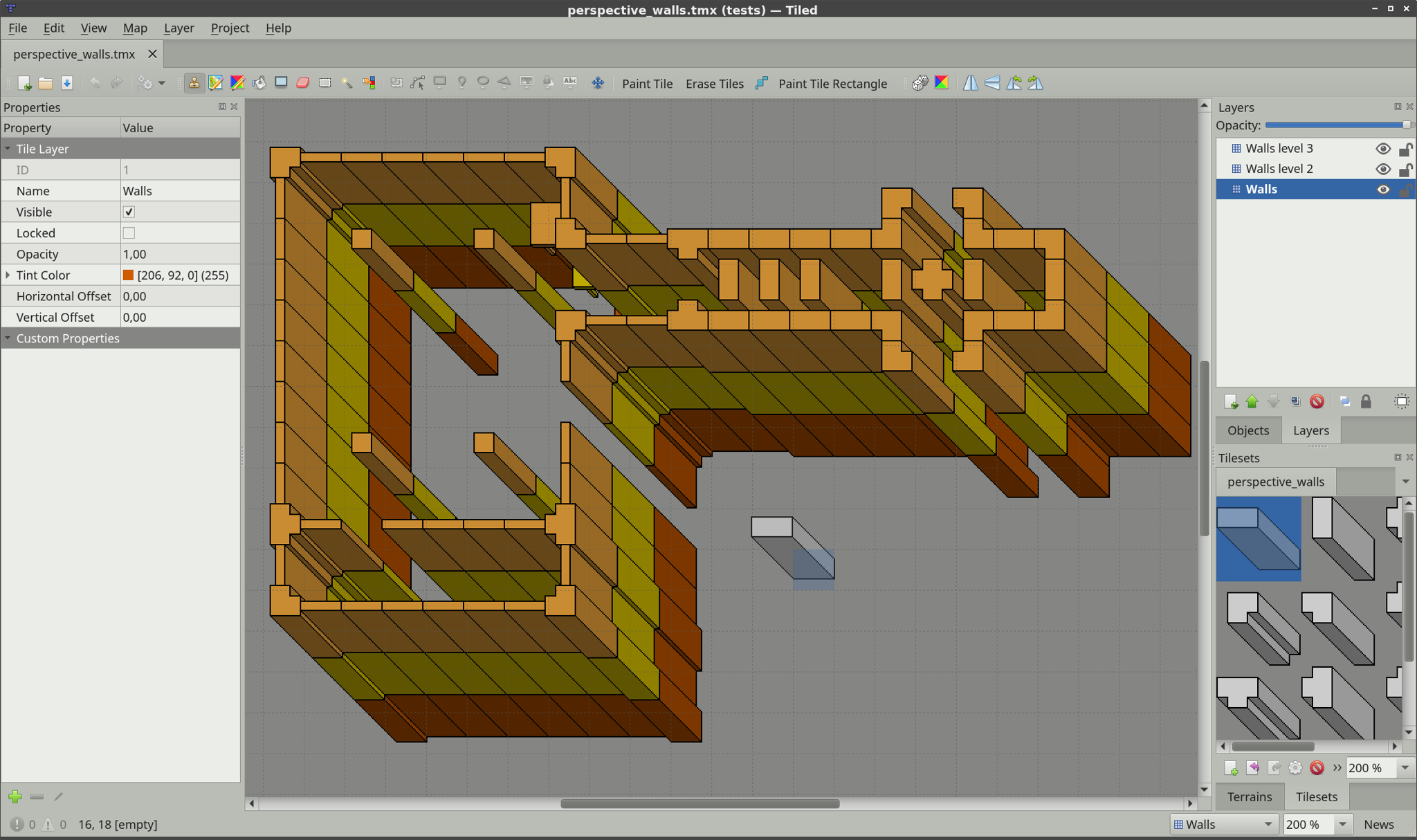Toggle lock on the Walls layer
Screen dimensions: 1417x840
pos(1405,190)
